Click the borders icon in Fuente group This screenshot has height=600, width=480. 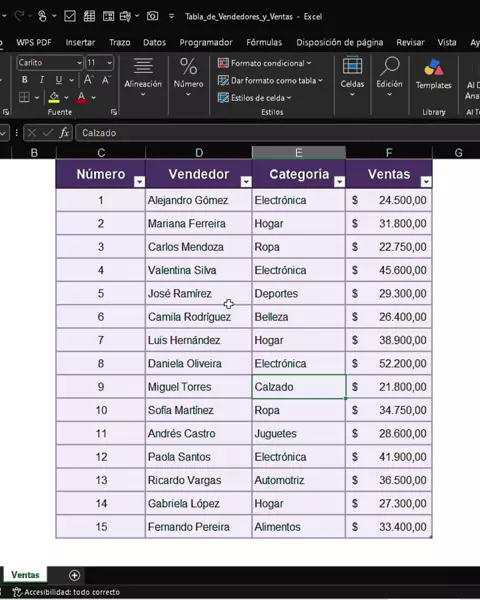(x=24, y=97)
